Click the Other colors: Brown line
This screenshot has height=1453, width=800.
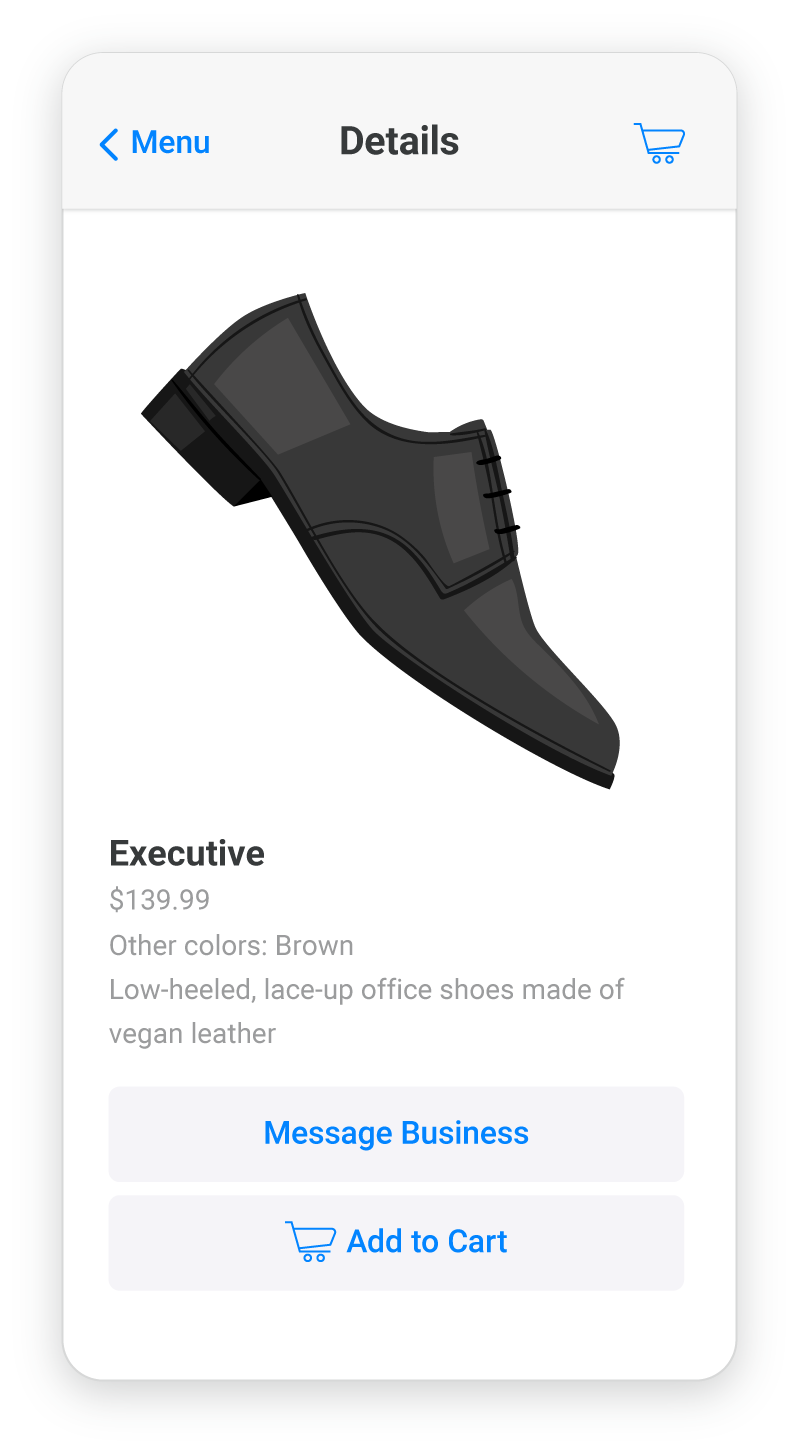click(x=231, y=946)
